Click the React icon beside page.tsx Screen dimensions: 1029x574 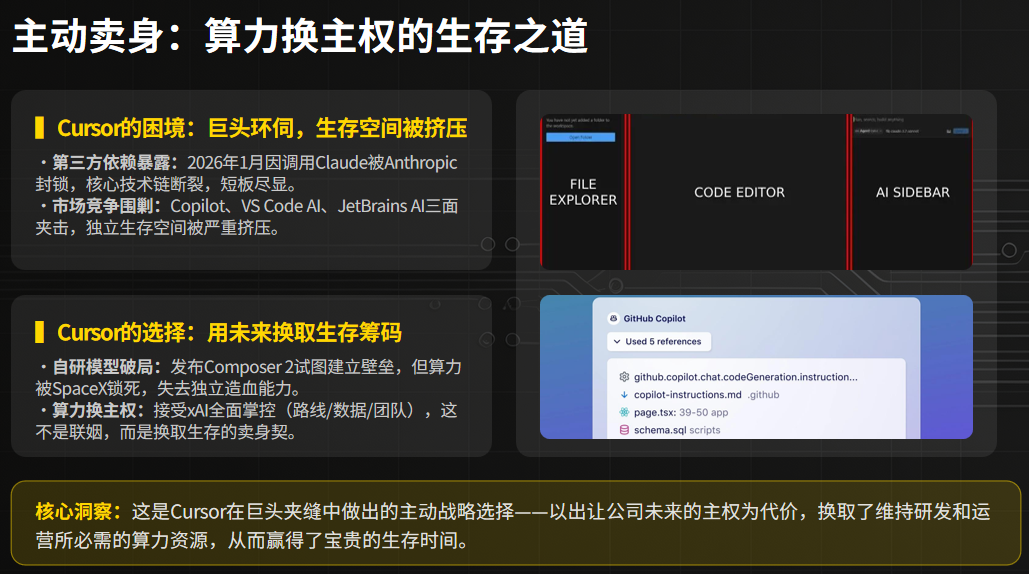(x=624, y=412)
